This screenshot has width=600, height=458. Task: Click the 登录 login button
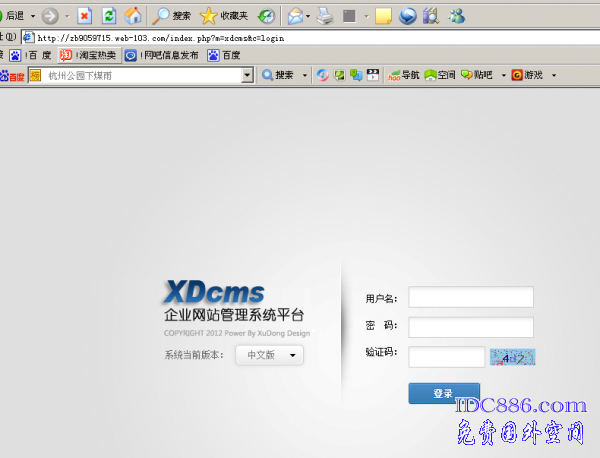pos(444,394)
